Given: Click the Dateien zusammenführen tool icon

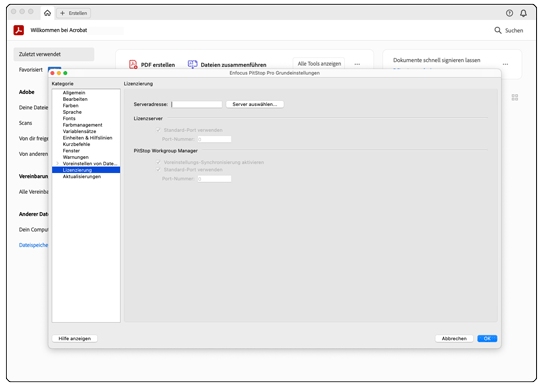Looking at the screenshot, I should (193, 64).
